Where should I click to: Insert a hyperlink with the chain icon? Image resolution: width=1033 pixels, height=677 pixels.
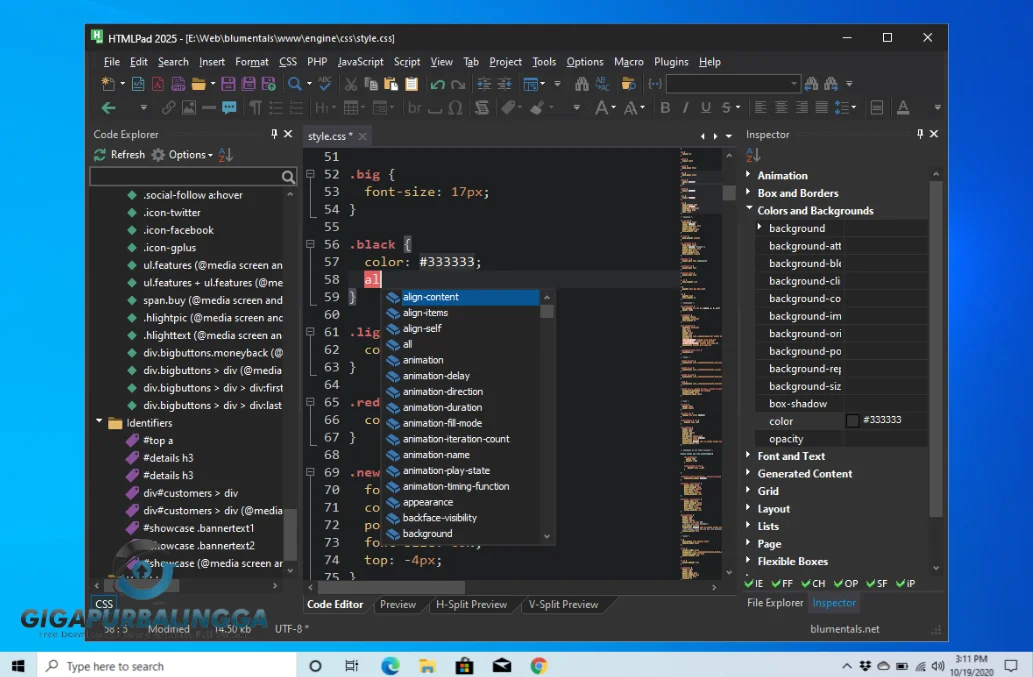(169, 107)
